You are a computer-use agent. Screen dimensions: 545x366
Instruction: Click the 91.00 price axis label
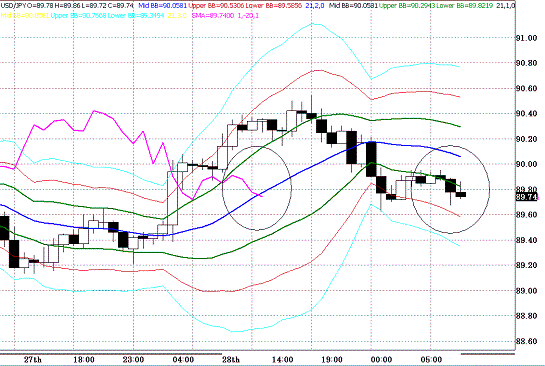pyautogui.click(x=527, y=38)
